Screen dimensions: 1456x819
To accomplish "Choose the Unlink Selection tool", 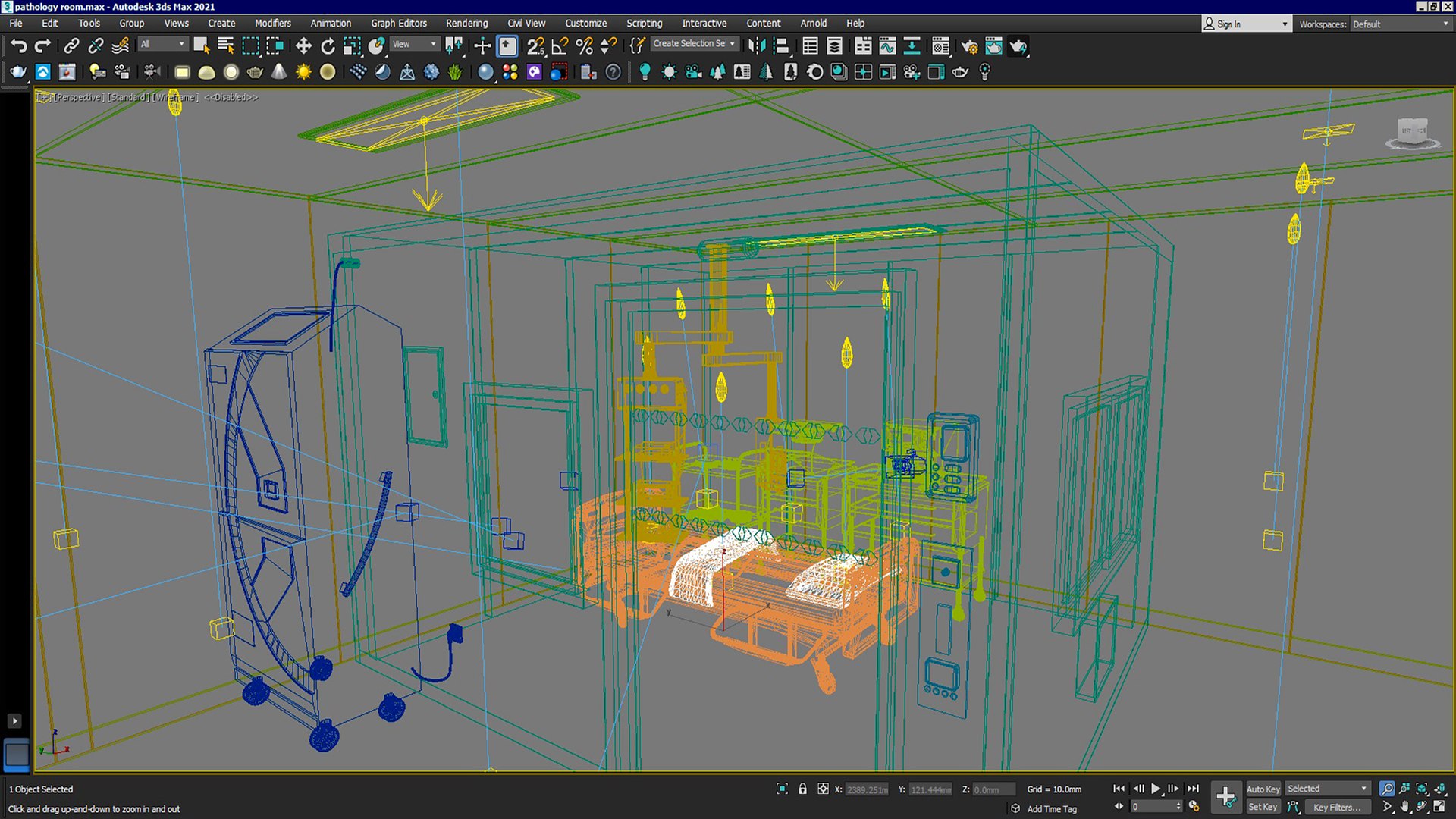I will 96,46.
